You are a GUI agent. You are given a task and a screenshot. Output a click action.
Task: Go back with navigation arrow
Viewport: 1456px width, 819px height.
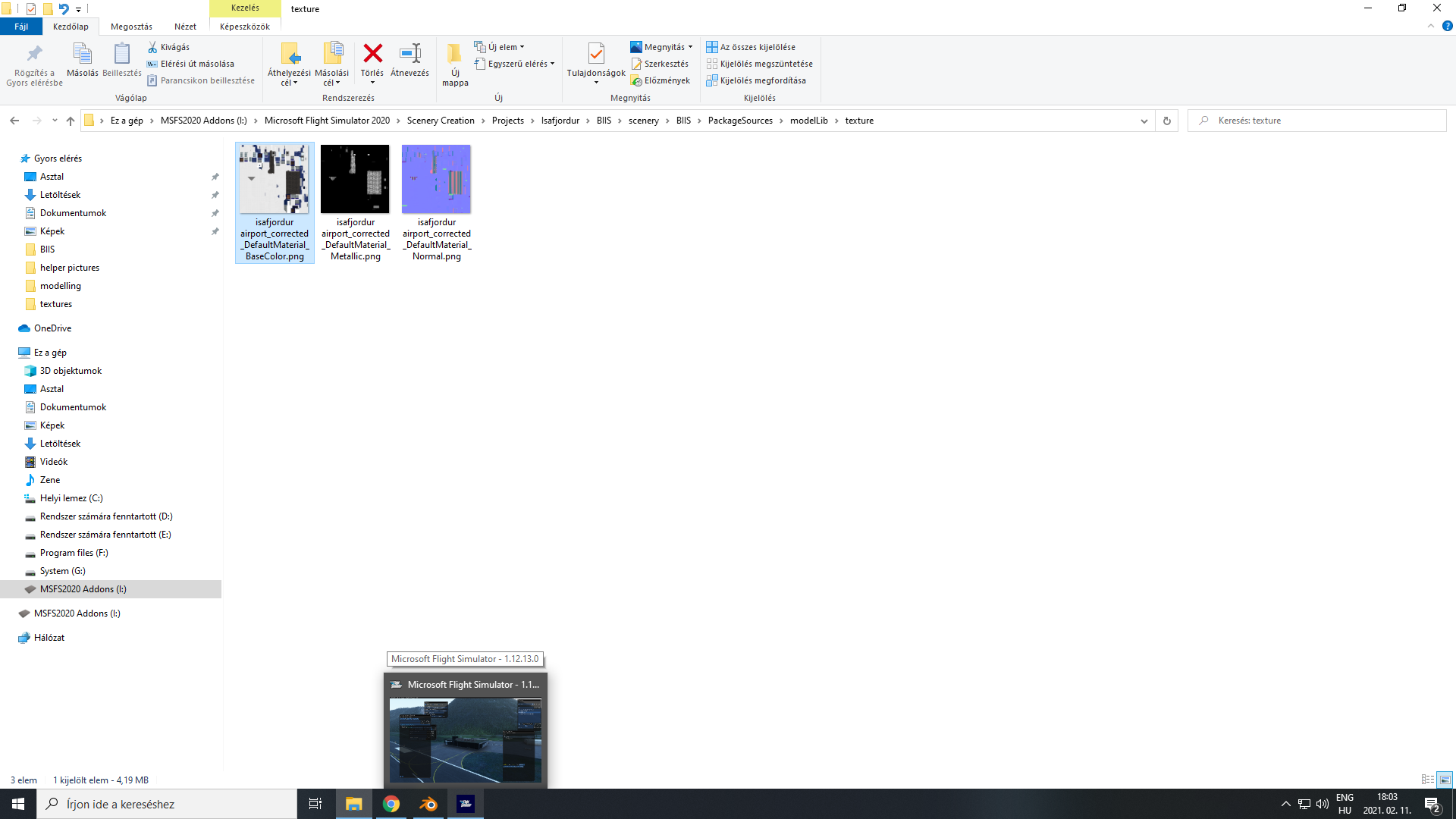(x=14, y=121)
